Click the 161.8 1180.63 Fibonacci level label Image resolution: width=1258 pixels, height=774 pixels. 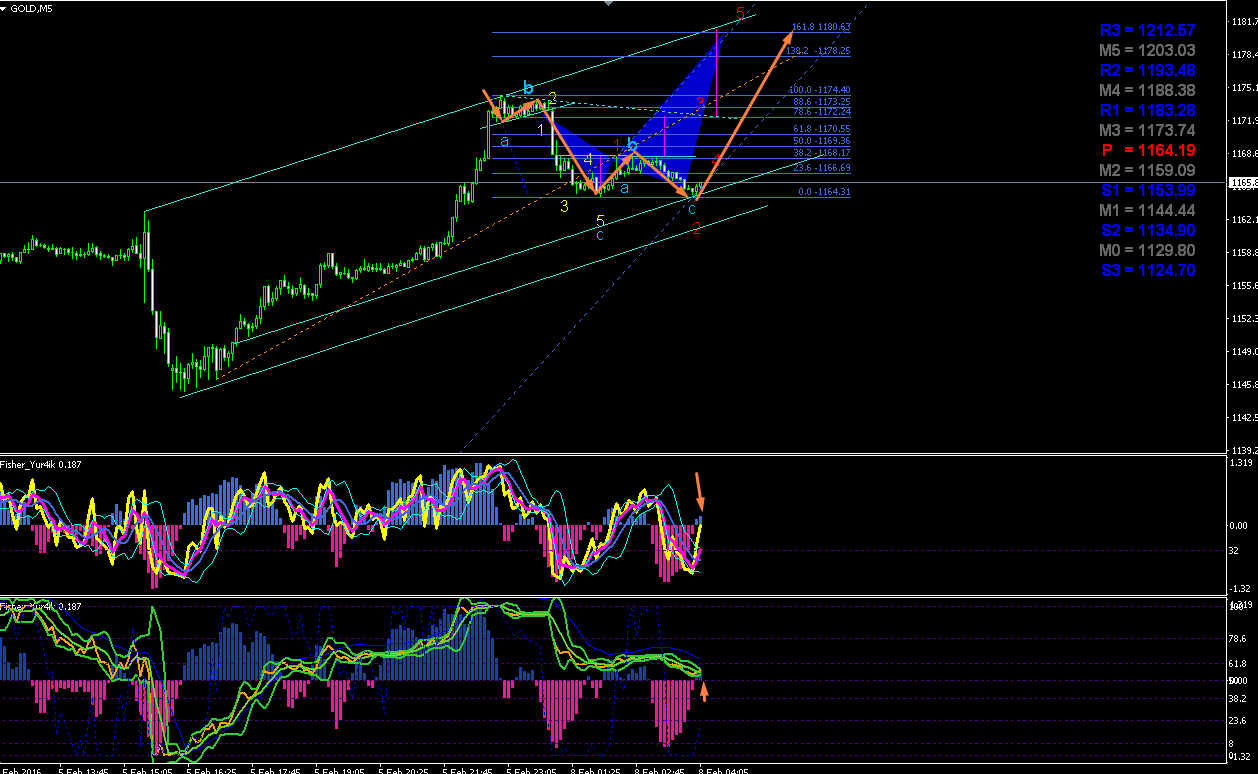click(820, 27)
